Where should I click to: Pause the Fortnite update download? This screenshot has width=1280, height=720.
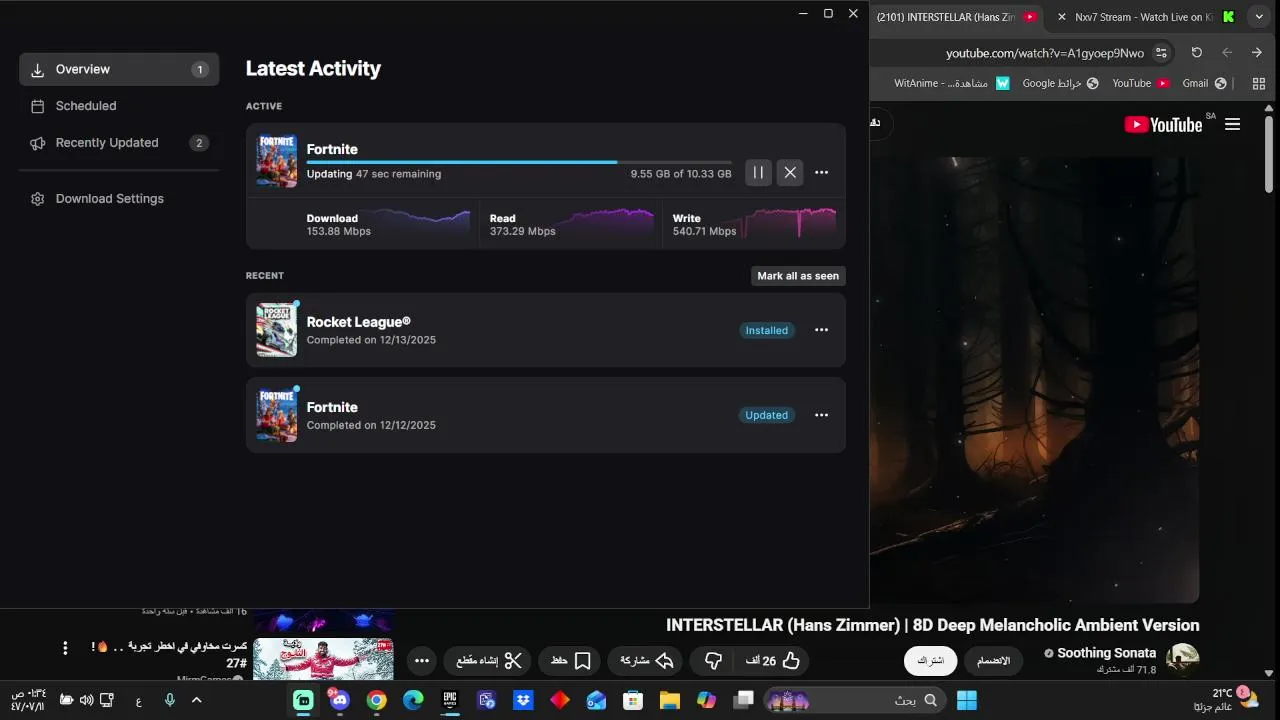(x=758, y=173)
